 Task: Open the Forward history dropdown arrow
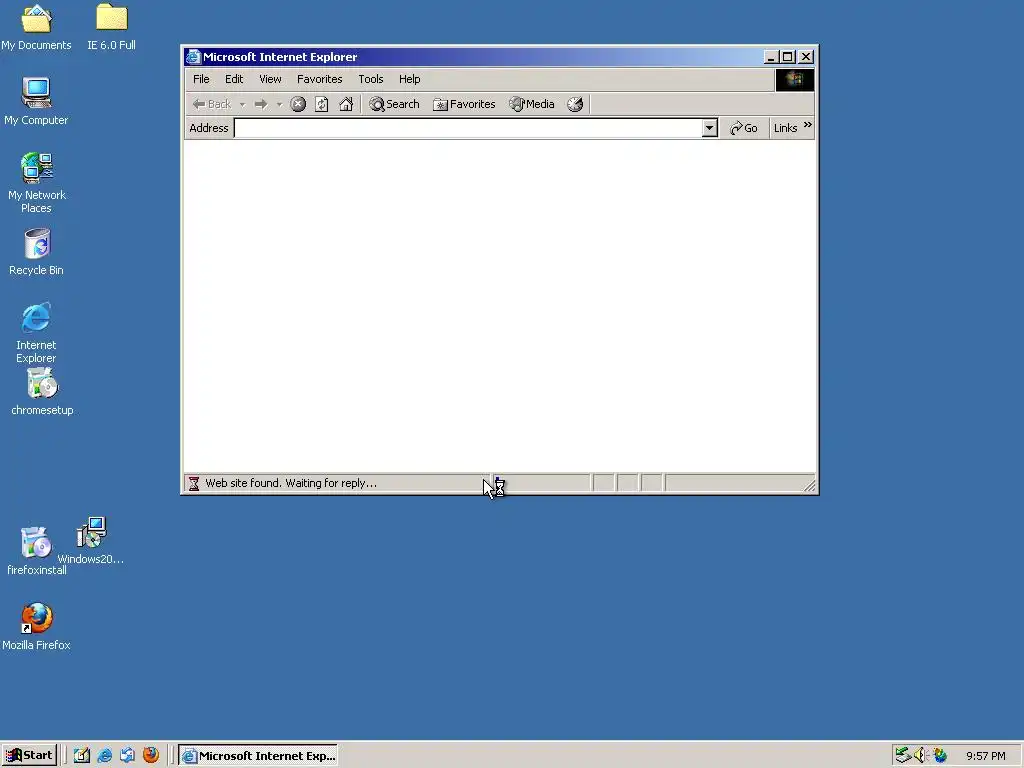(x=279, y=104)
